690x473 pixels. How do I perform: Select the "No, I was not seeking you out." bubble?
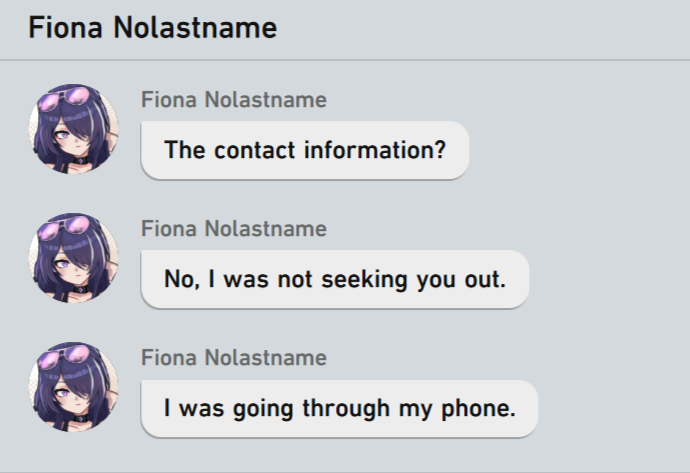pos(334,280)
